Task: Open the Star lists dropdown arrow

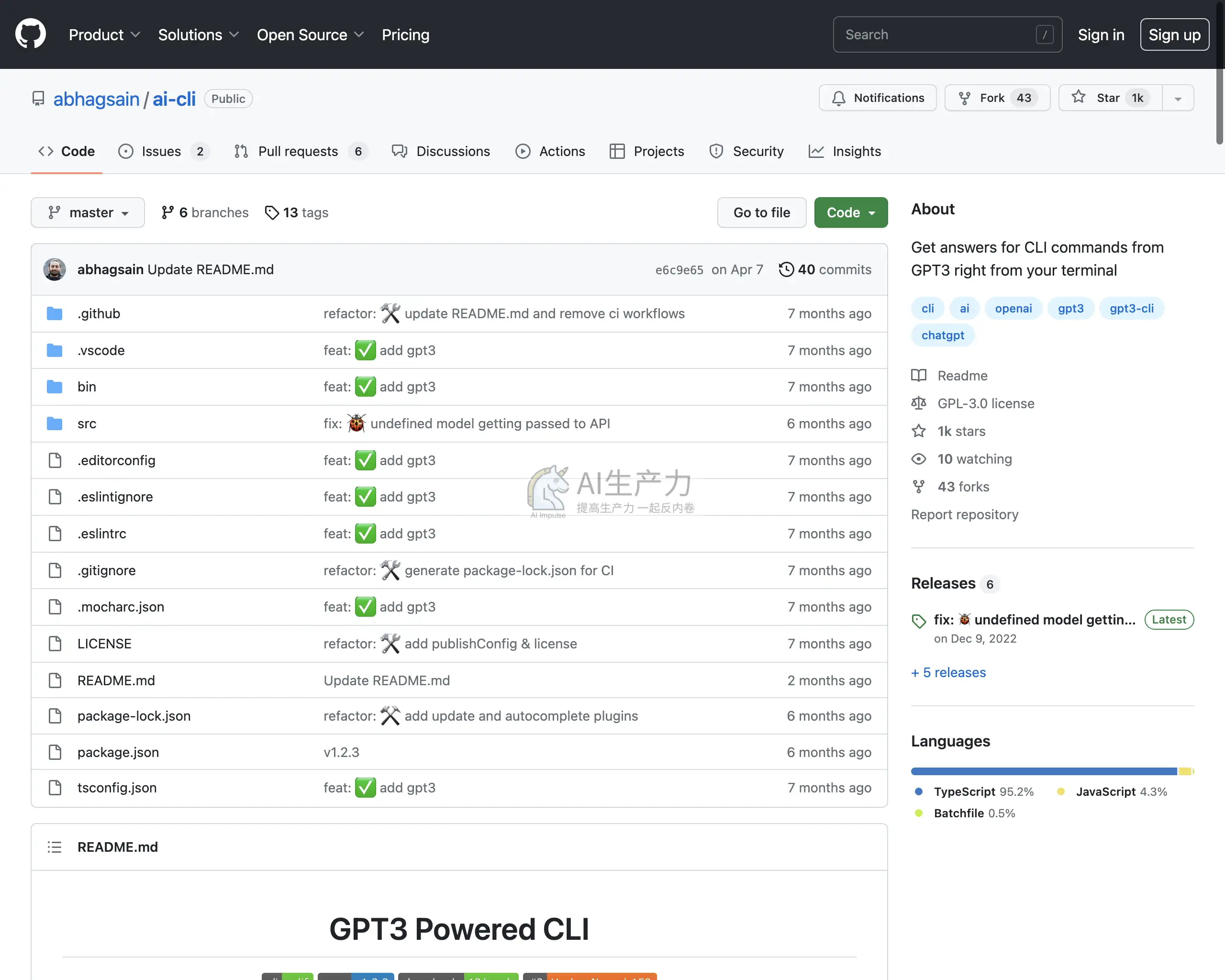Action: [1178, 98]
